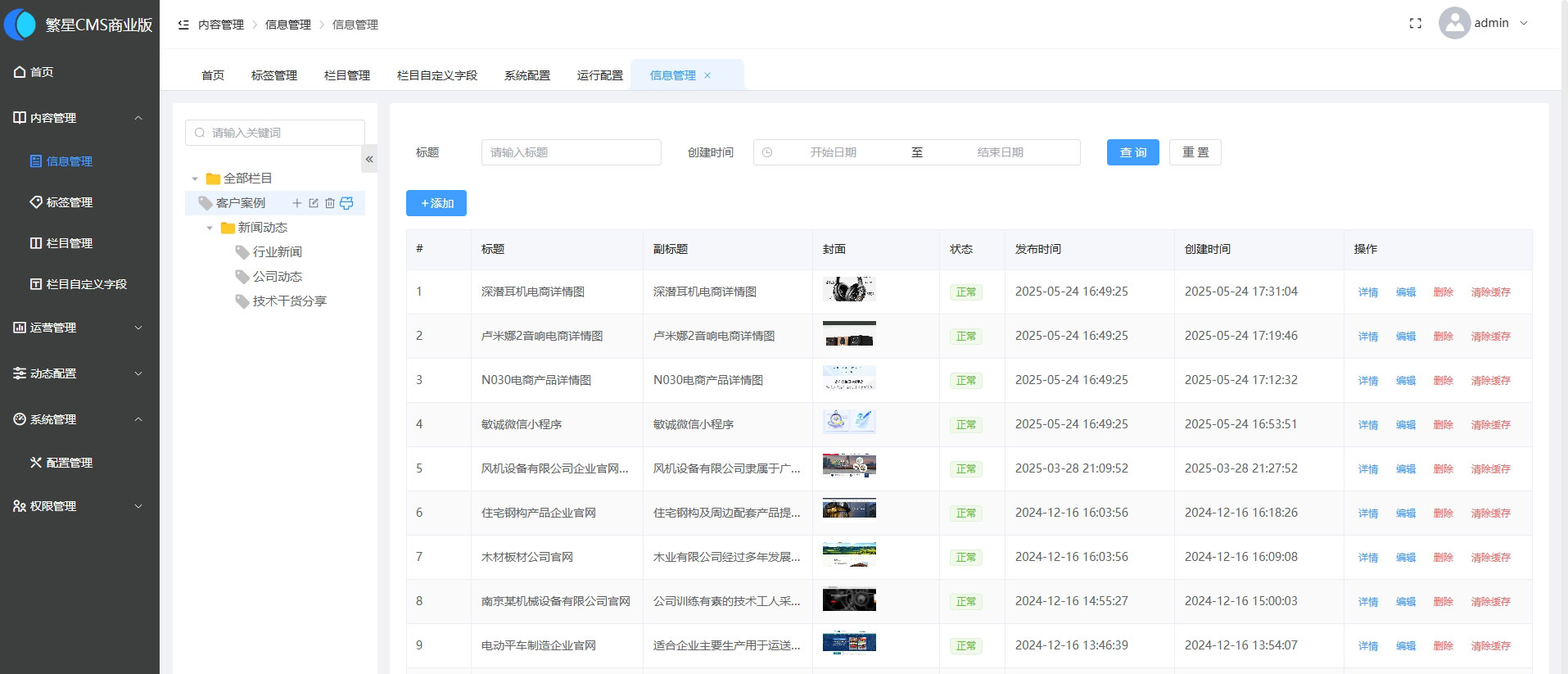
Task: Close the 信息管理 tab
Action: [707, 75]
